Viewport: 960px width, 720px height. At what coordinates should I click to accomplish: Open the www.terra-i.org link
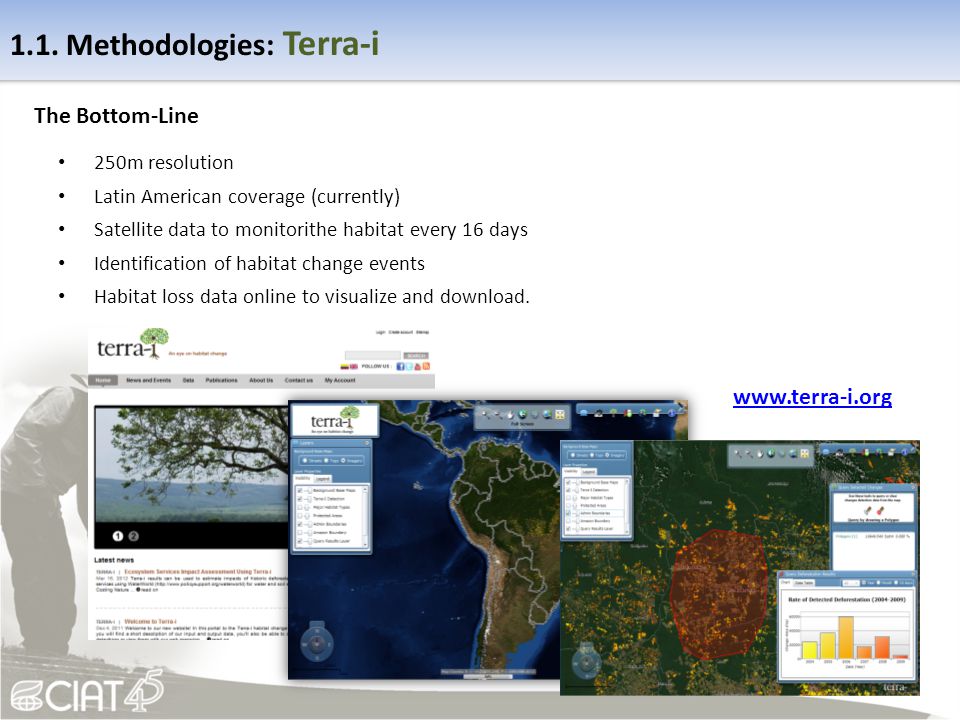(812, 397)
